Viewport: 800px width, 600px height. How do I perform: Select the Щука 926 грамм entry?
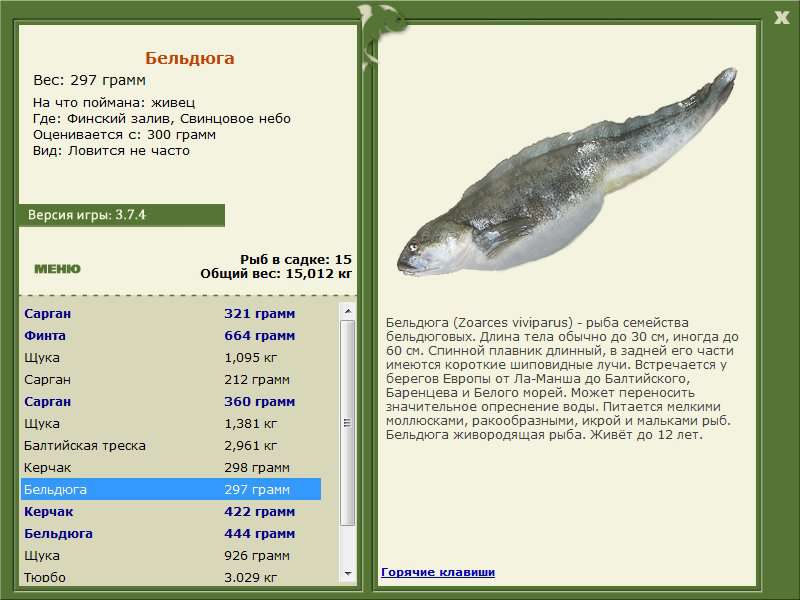(170, 555)
